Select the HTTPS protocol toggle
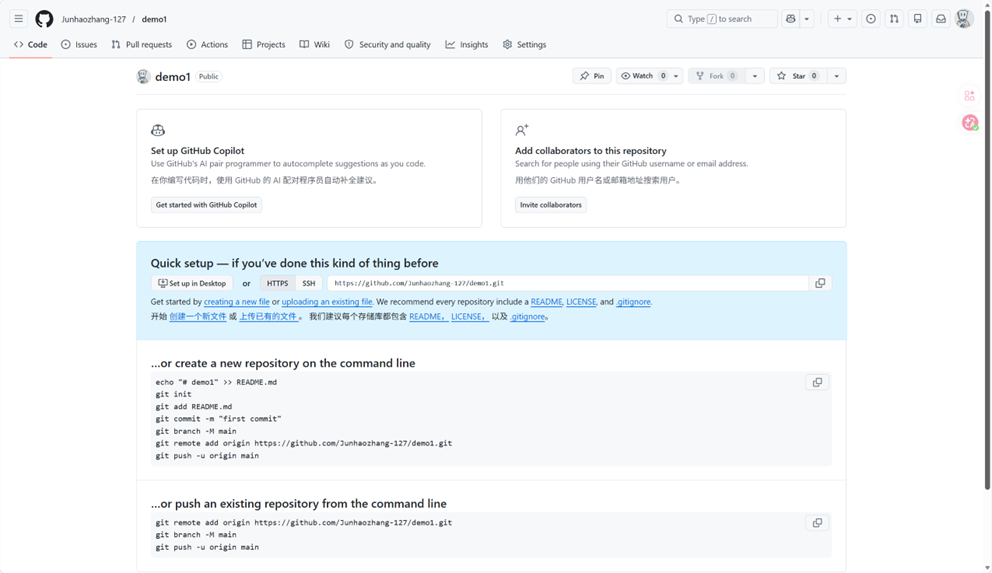992x573 pixels. click(x=277, y=283)
